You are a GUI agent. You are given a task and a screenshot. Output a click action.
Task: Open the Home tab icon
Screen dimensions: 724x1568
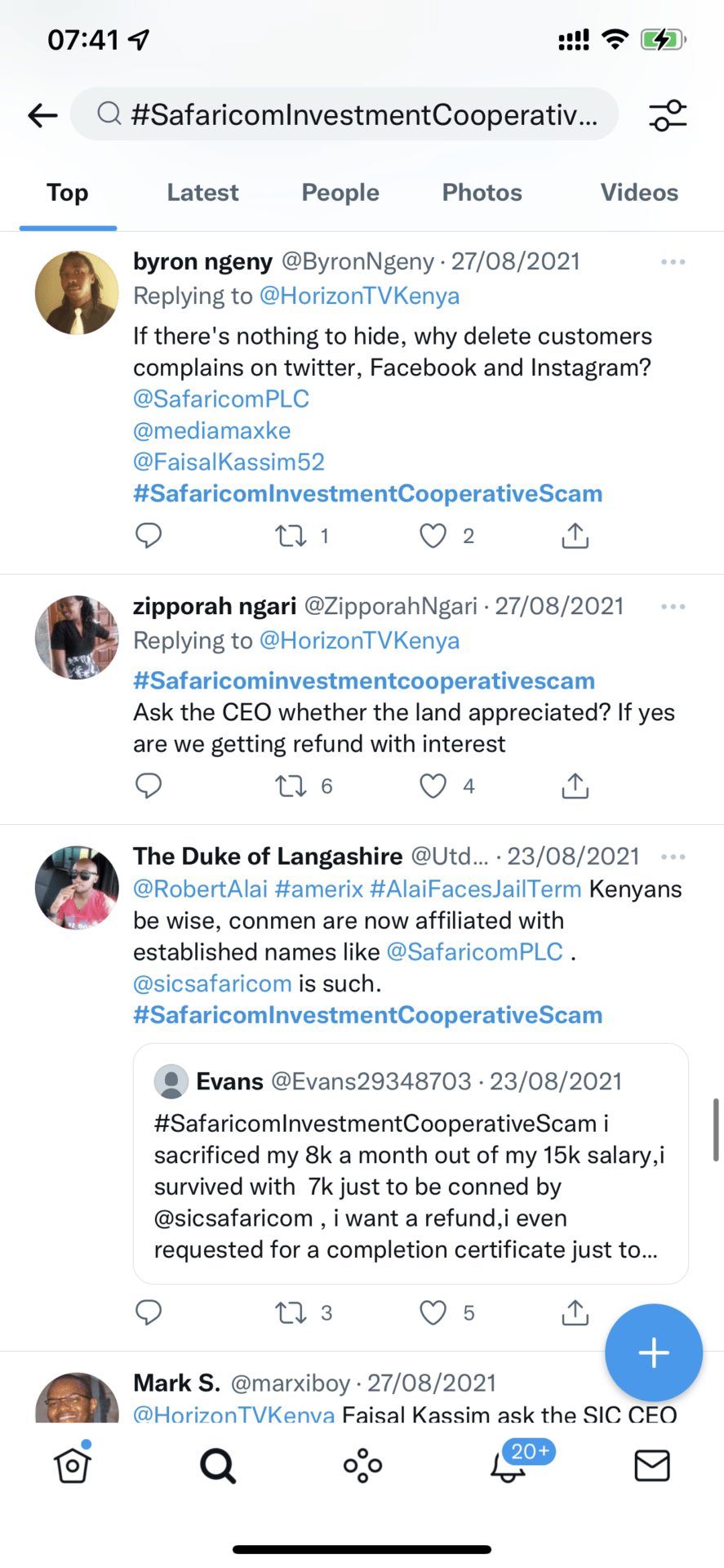[73, 1466]
